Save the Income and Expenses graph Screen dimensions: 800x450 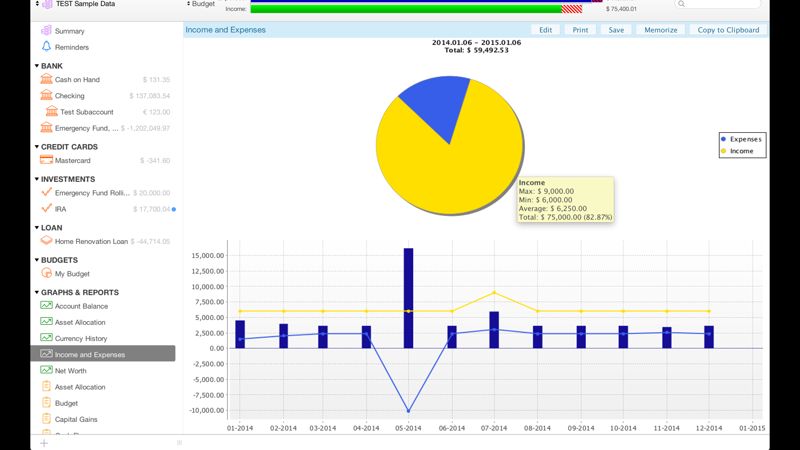tap(616, 30)
